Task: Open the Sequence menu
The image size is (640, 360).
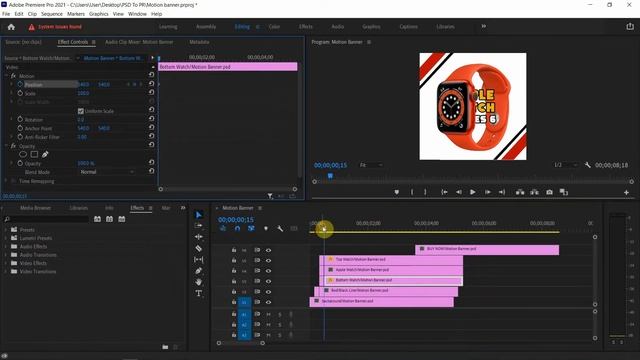Action: point(52,14)
